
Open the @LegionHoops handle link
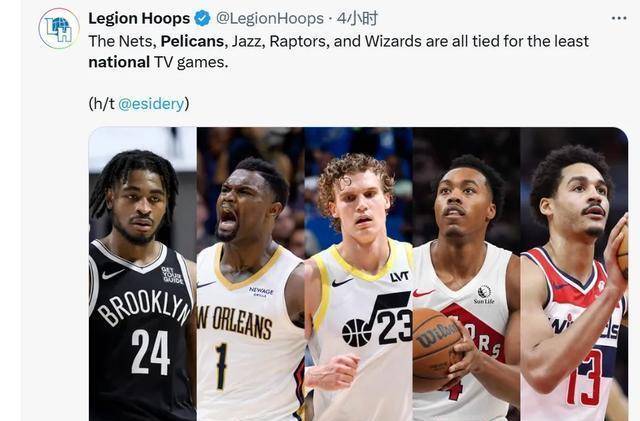pos(269,18)
